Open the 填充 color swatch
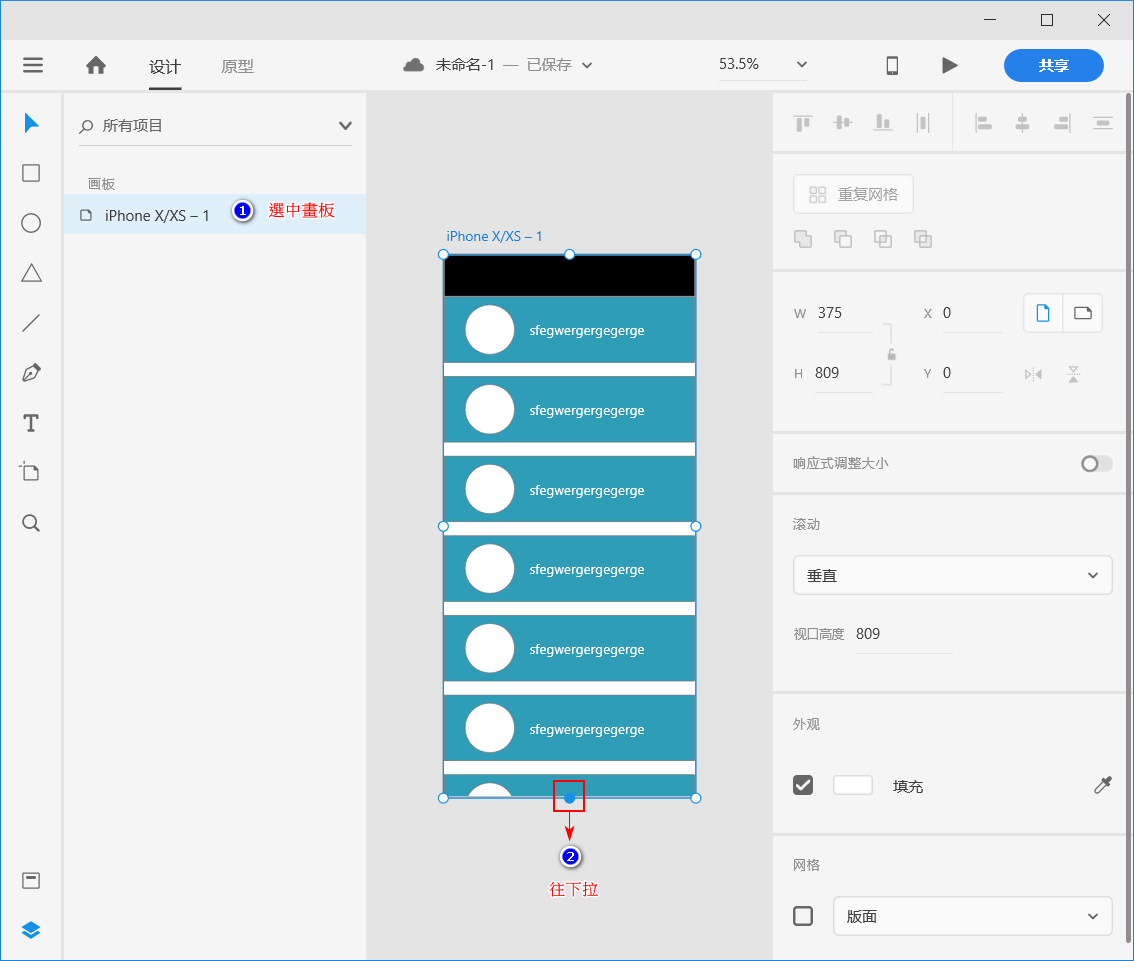1134x961 pixels. (853, 785)
